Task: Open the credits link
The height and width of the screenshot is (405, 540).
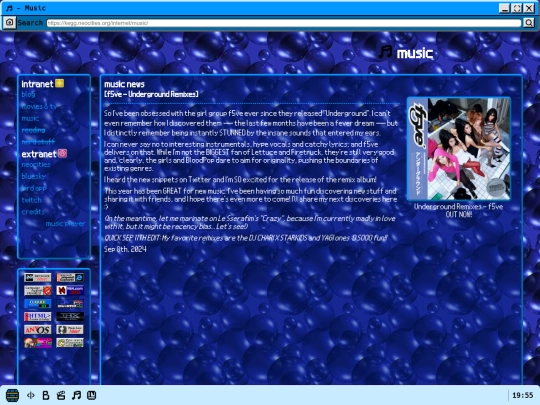Action: pos(33,211)
